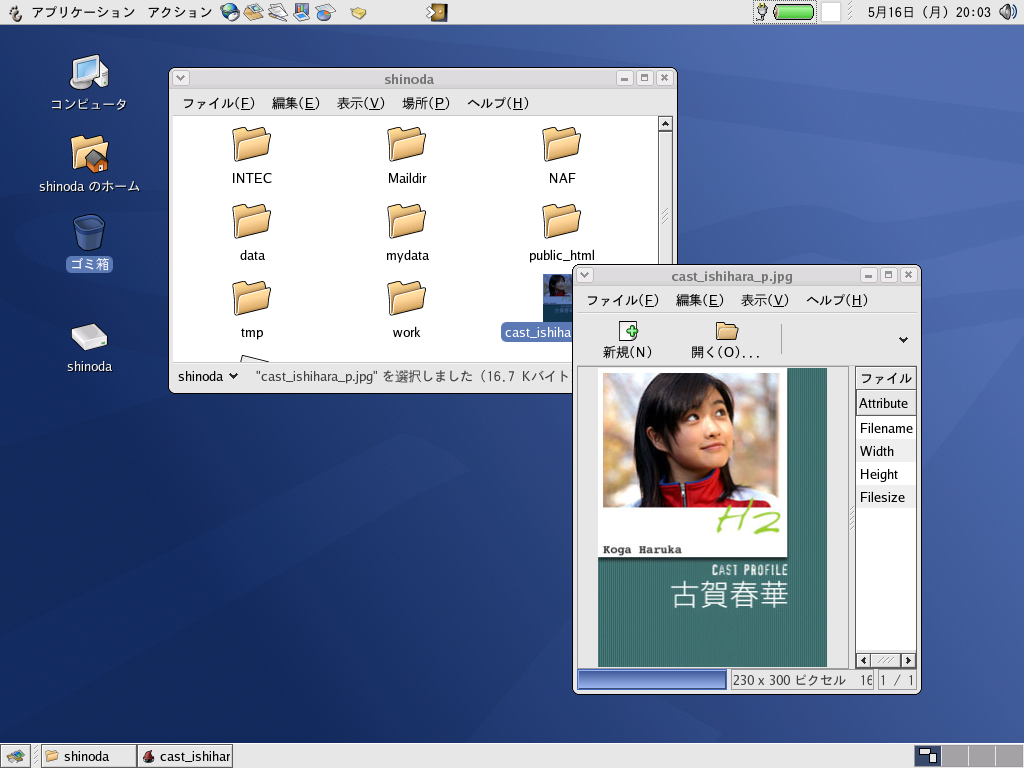The width and height of the screenshot is (1024, 768).
Task: Click the clock showing 5月16日 20:03
Action: pyautogui.click(x=929, y=12)
